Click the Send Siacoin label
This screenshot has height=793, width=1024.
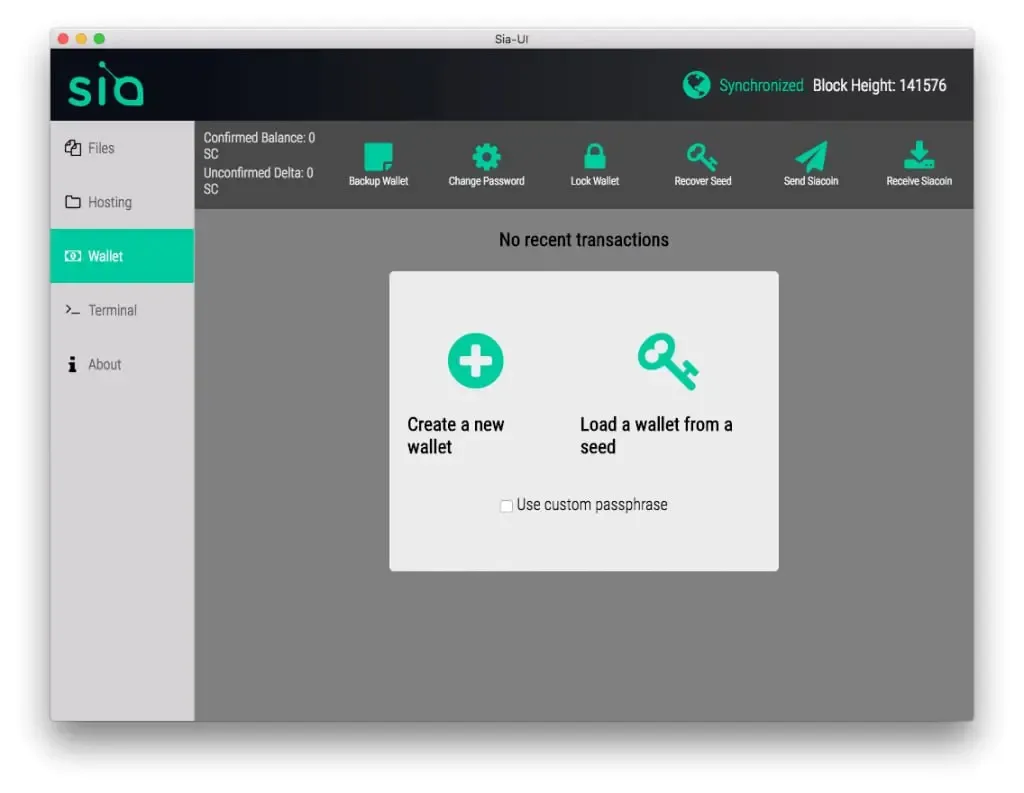point(811,181)
